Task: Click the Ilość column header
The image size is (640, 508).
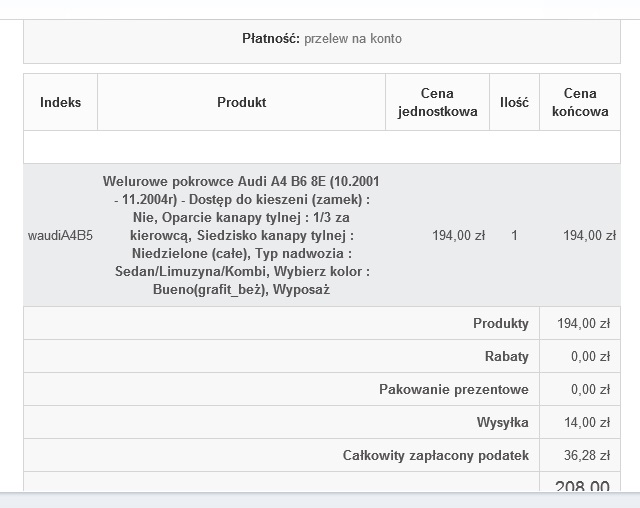Action: tap(514, 102)
